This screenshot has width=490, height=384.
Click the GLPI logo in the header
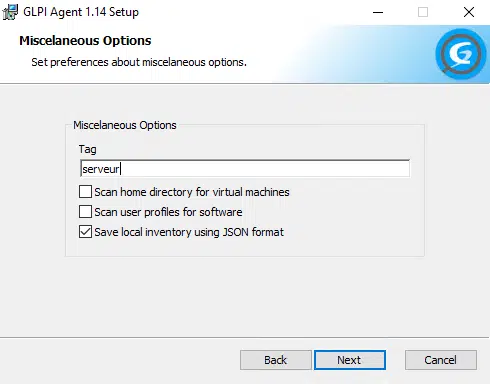point(461,54)
